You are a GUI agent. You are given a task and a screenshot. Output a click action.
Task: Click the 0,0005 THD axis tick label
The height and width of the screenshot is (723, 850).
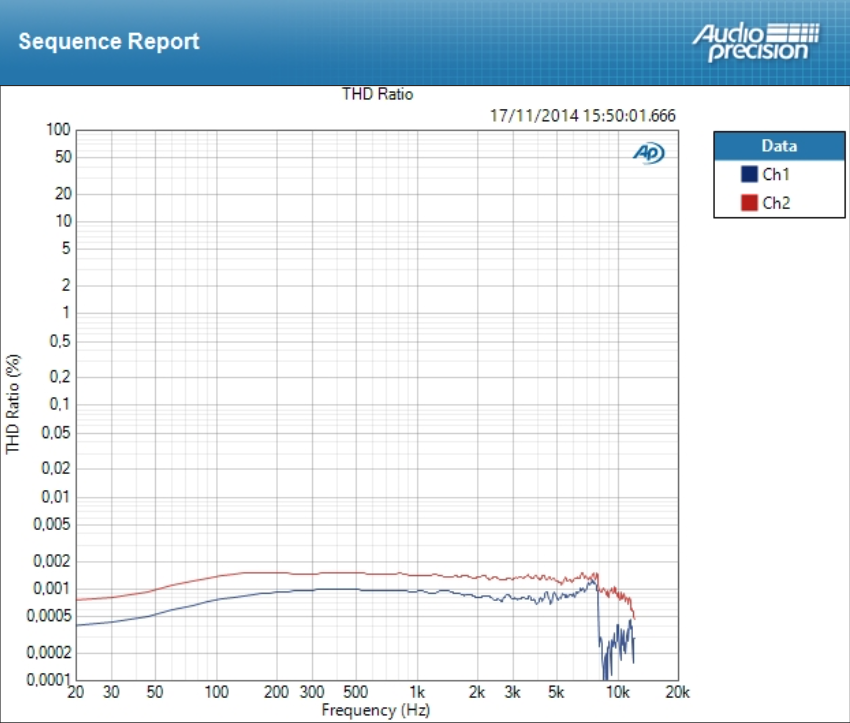coord(49,616)
